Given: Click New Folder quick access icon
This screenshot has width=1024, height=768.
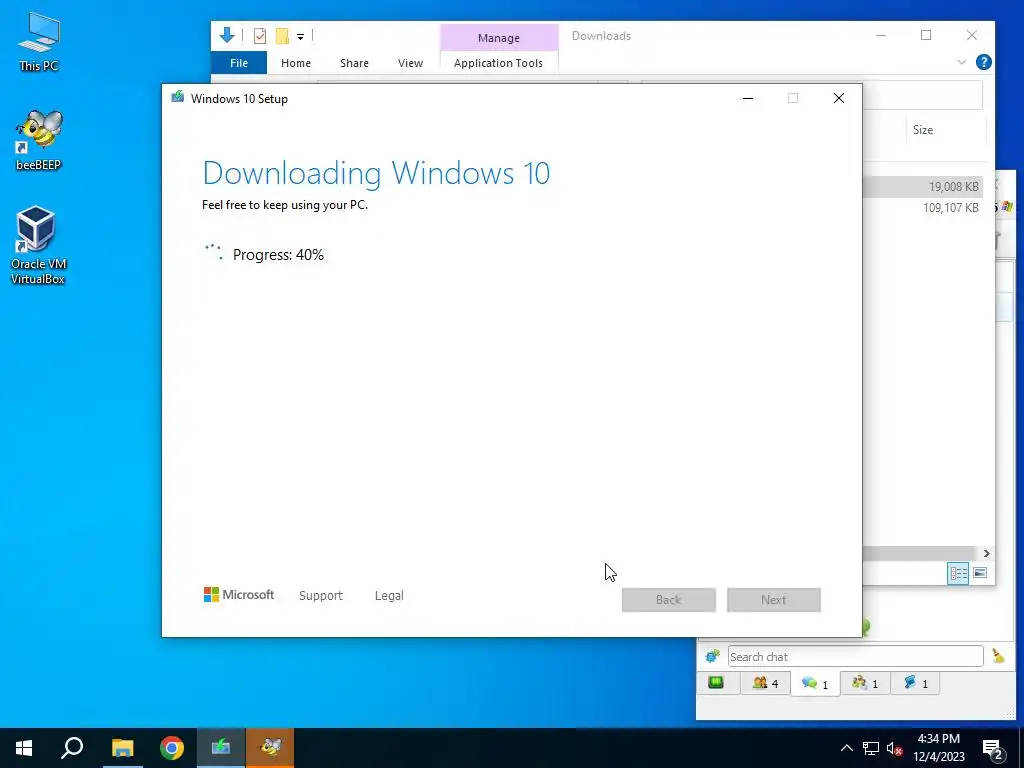Looking at the screenshot, I should click(x=282, y=36).
